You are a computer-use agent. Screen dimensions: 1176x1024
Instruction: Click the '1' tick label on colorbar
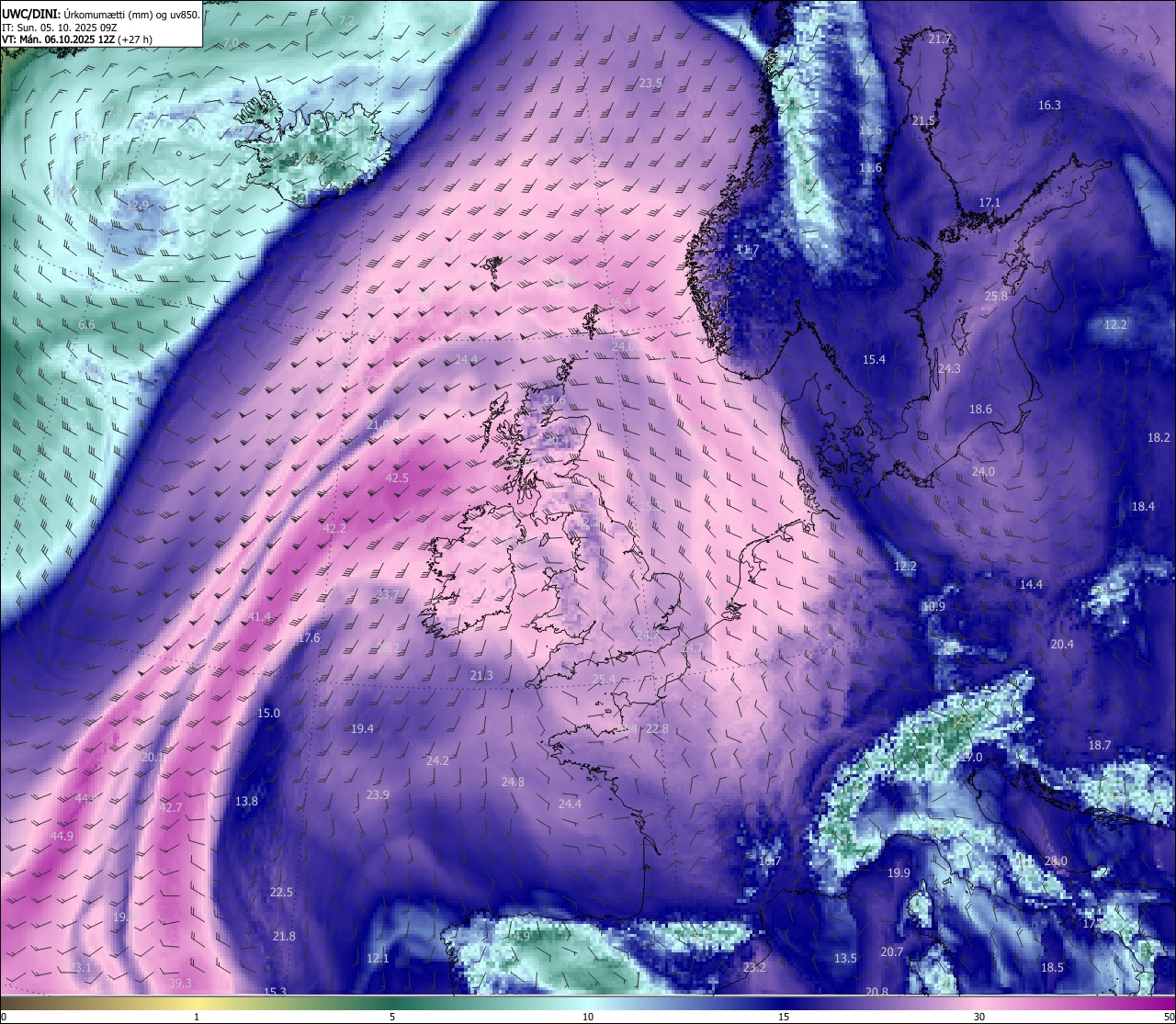click(x=197, y=1016)
